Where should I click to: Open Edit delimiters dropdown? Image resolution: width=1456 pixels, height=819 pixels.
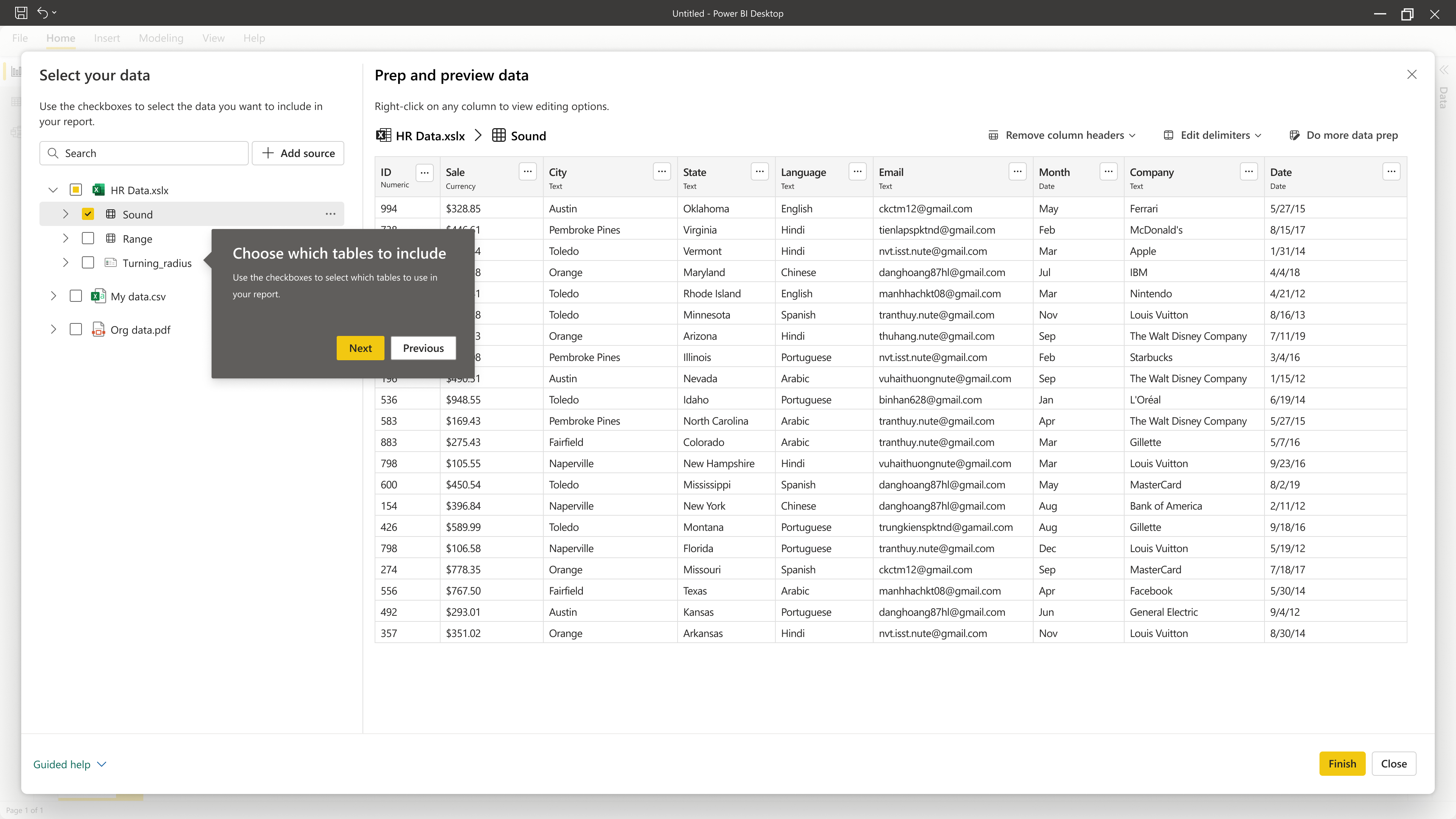pyautogui.click(x=1213, y=135)
